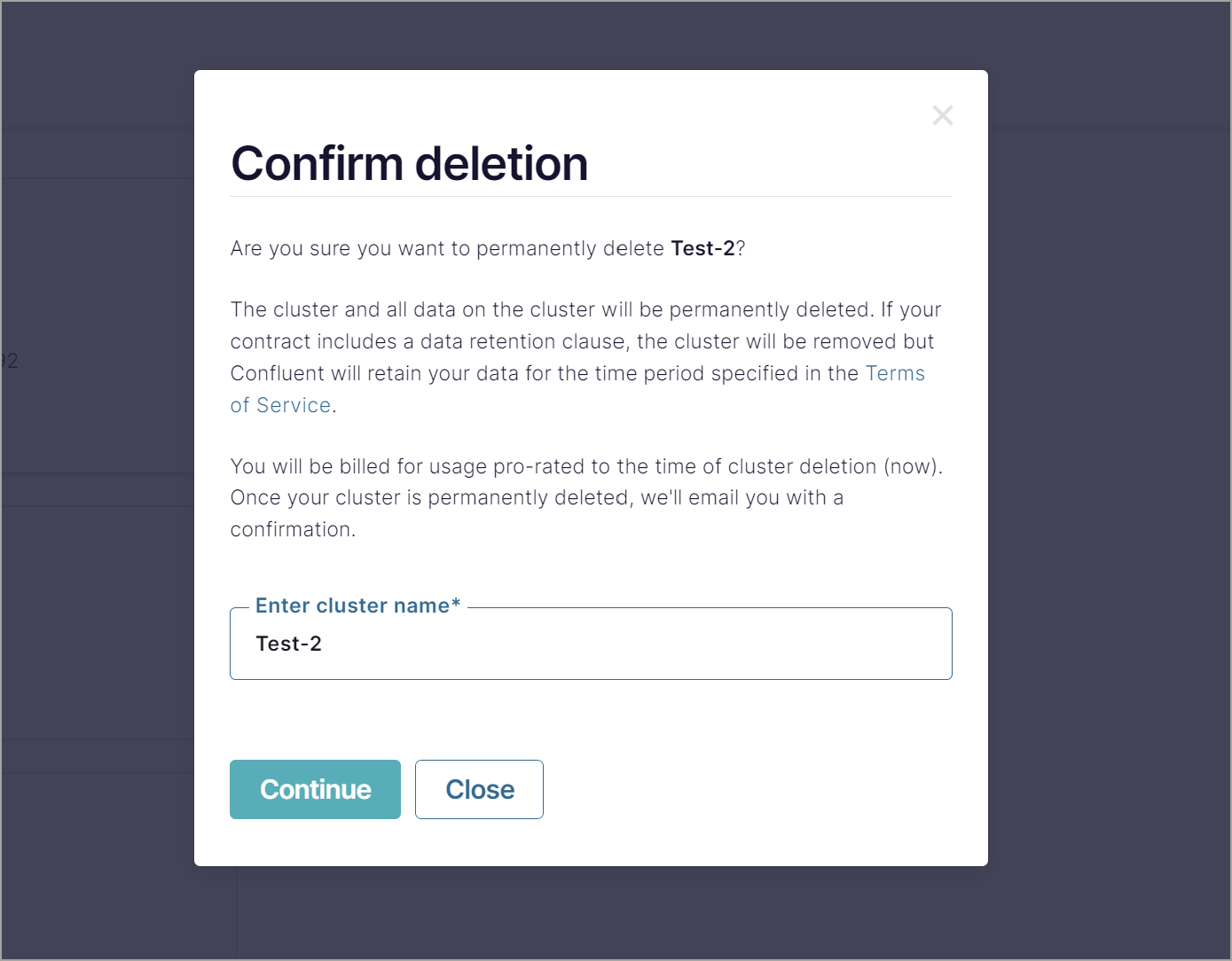This screenshot has height=961, width=1232.
Task: Click the bold Test-2 cluster name text
Action: click(705, 248)
